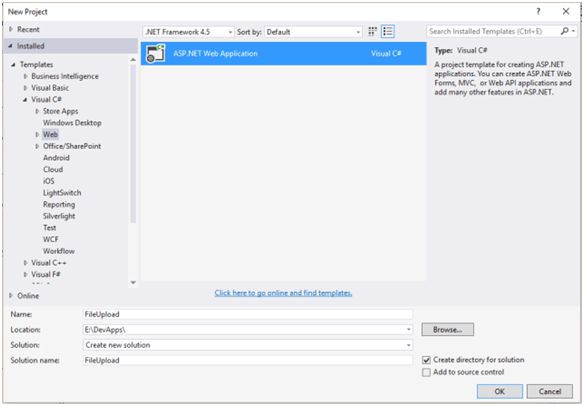Open the Solution Create new solution dropdown
The width and height of the screenshot is (584, 406).
[248, 345]
